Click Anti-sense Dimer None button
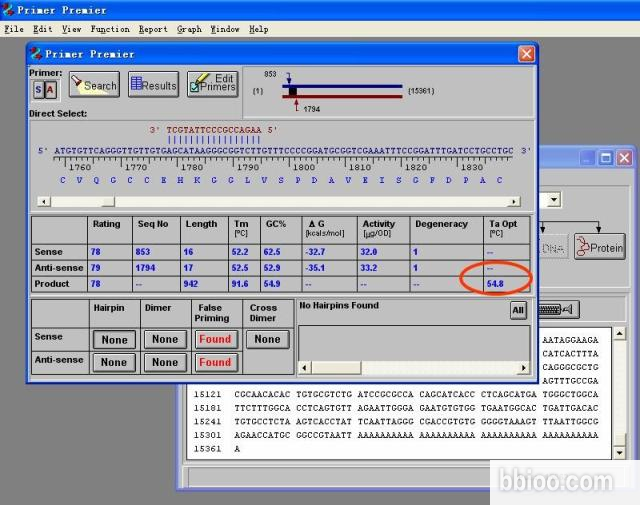 pos(165,362)
